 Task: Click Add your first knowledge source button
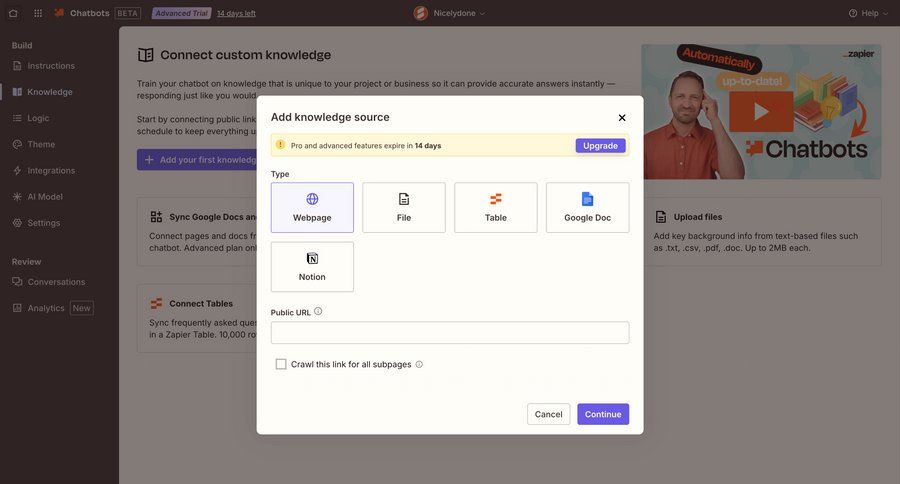[x=197, y=160]
